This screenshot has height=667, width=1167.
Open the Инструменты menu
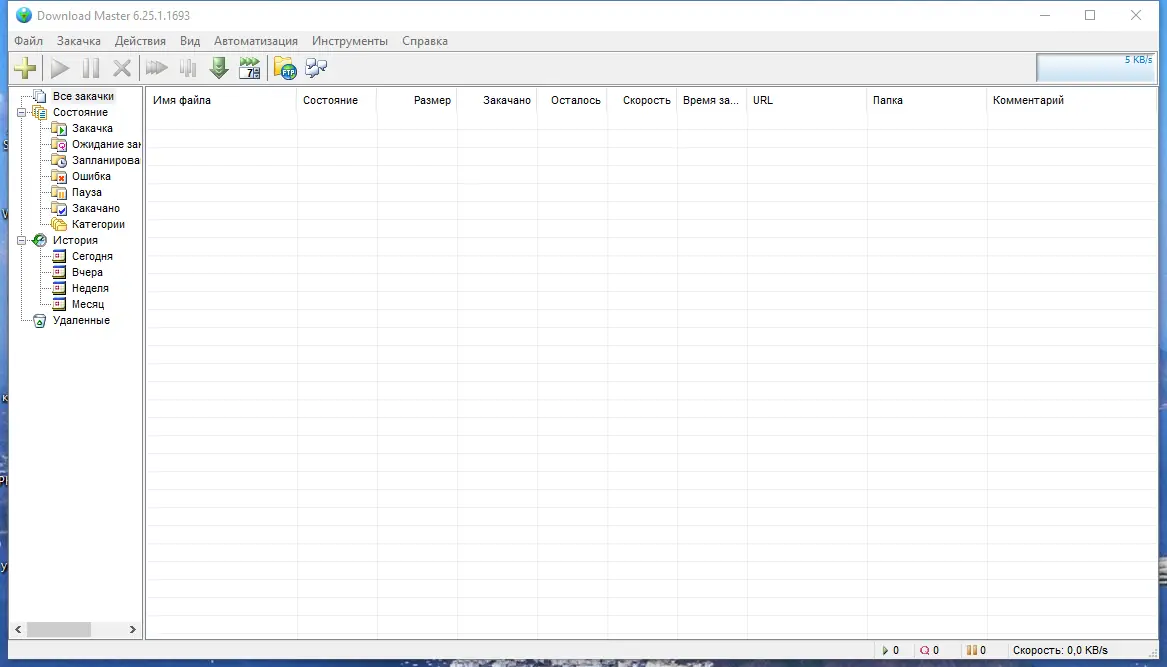[350, 41]
